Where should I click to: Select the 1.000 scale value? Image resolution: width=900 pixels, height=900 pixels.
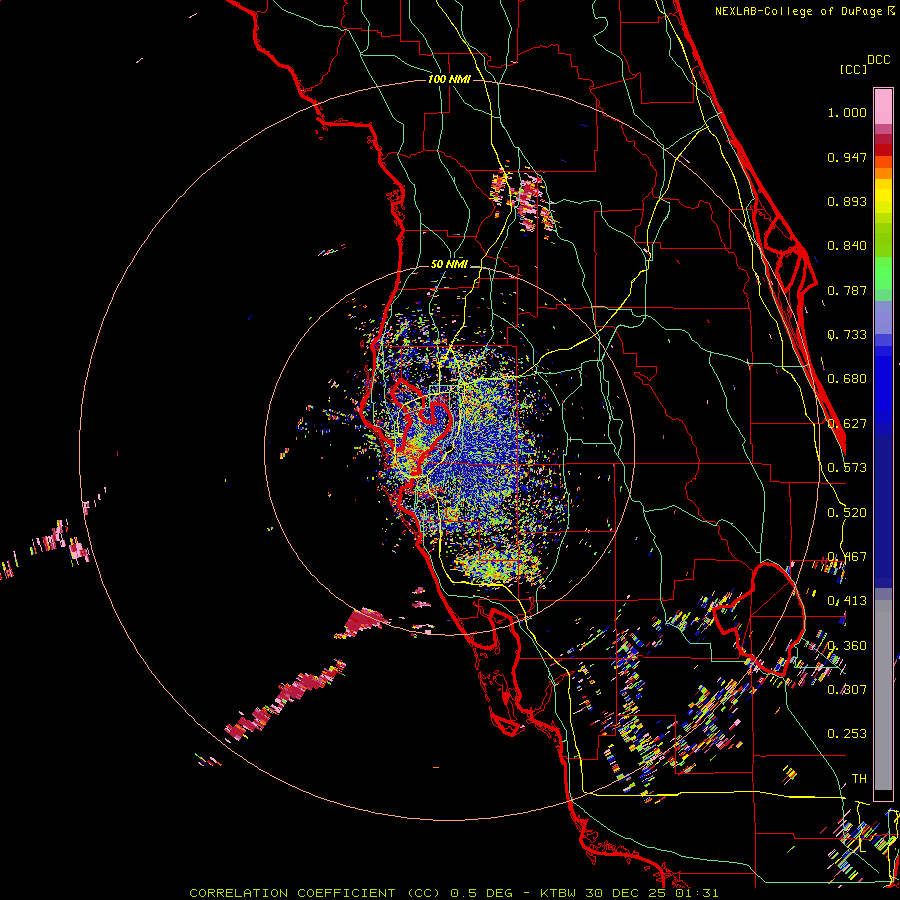click(847, 112)
